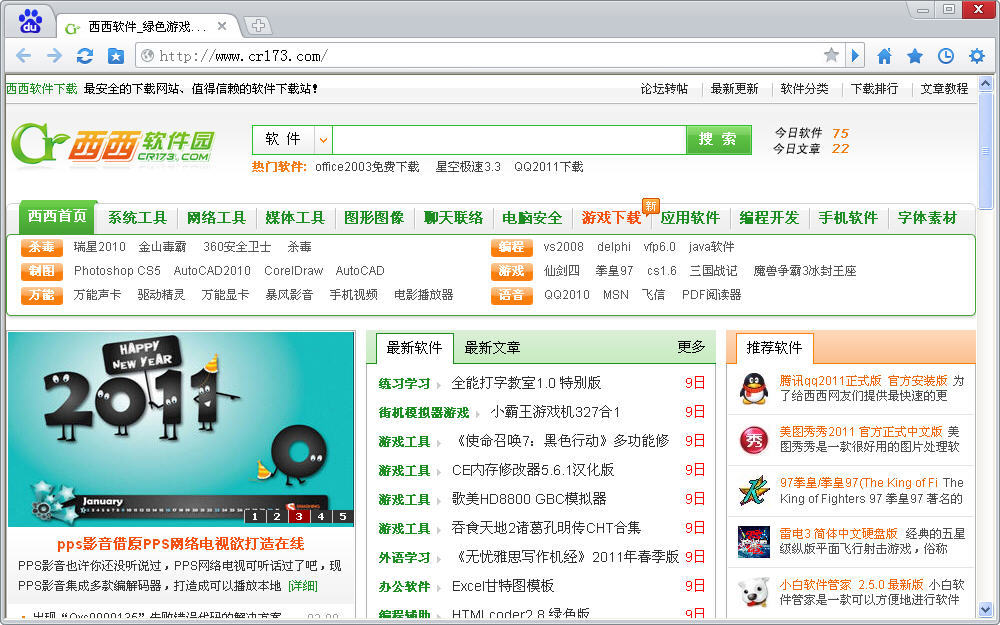Open the 图形图像 navigation tab
This screenshot has height=625, width=1000.
(x=374, y=218)
